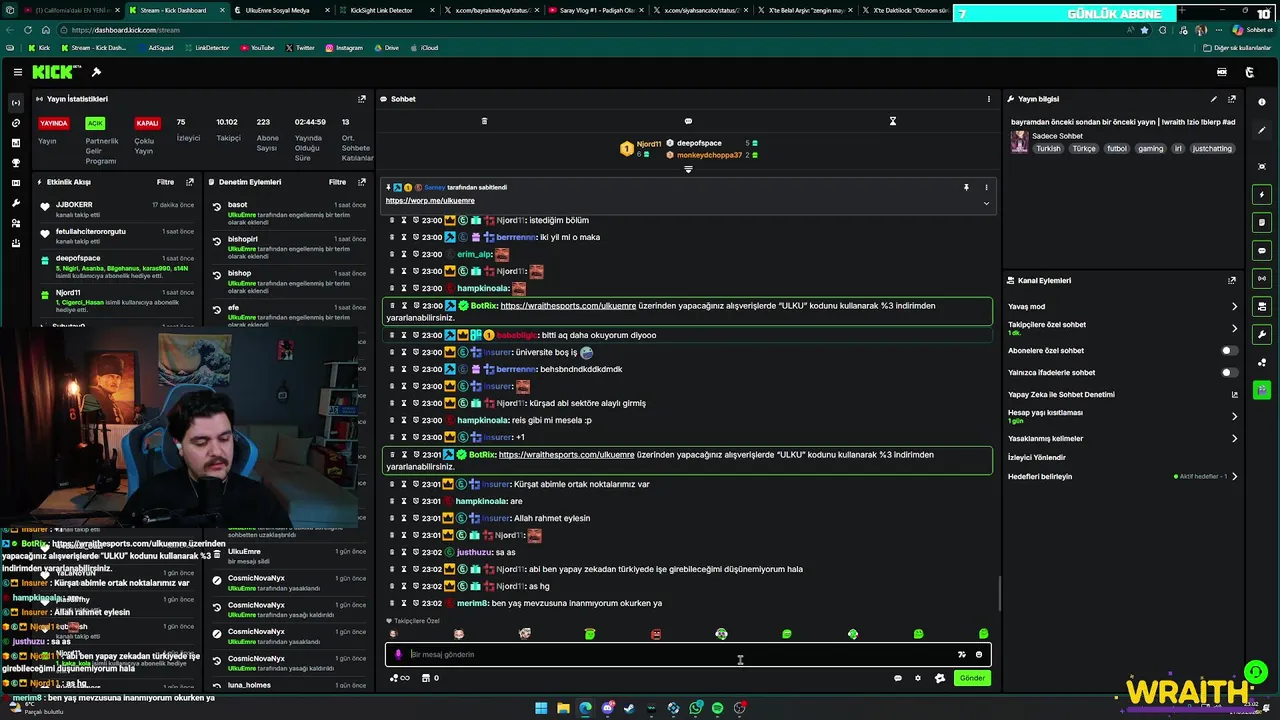
Task: Open the wrench settings icon in left sidebar
Action: [x=15, y=203]
